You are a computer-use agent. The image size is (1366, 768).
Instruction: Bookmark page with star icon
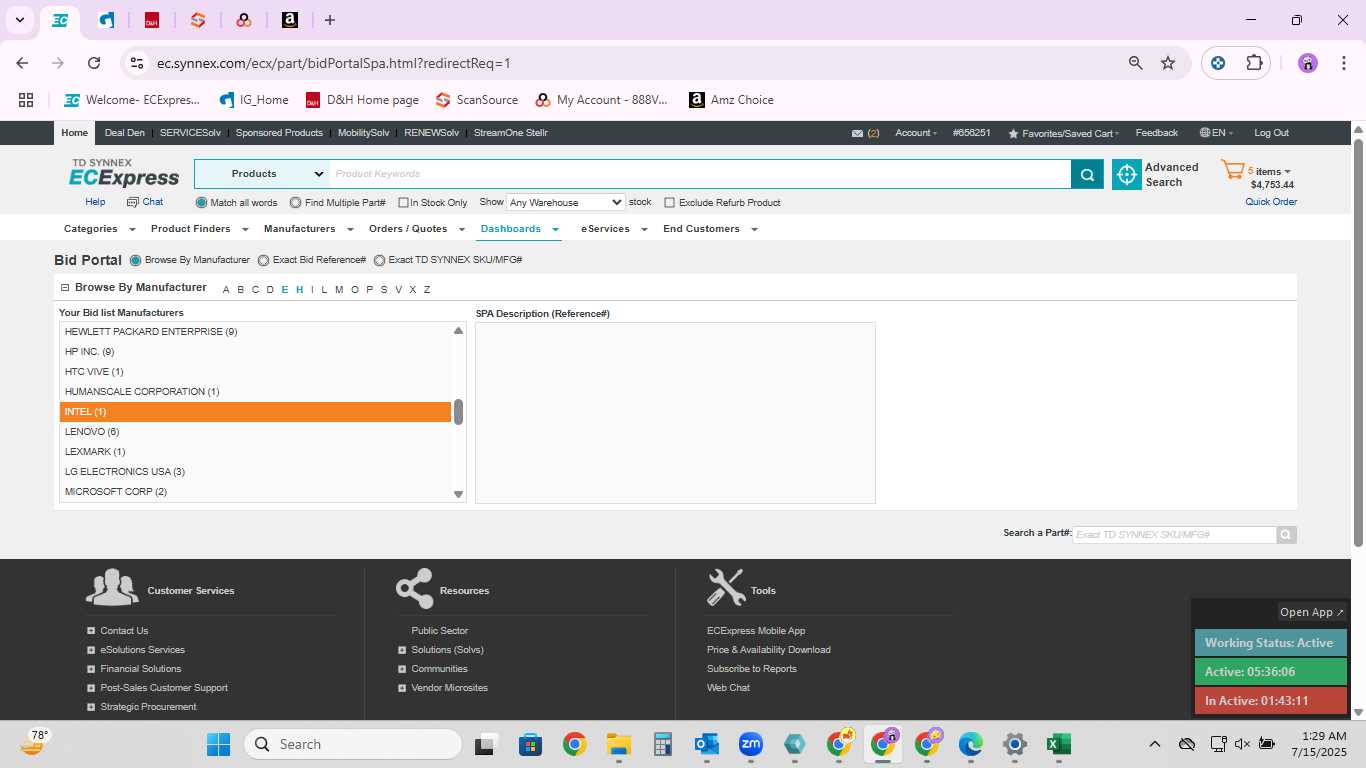[x=1168, y=63]
